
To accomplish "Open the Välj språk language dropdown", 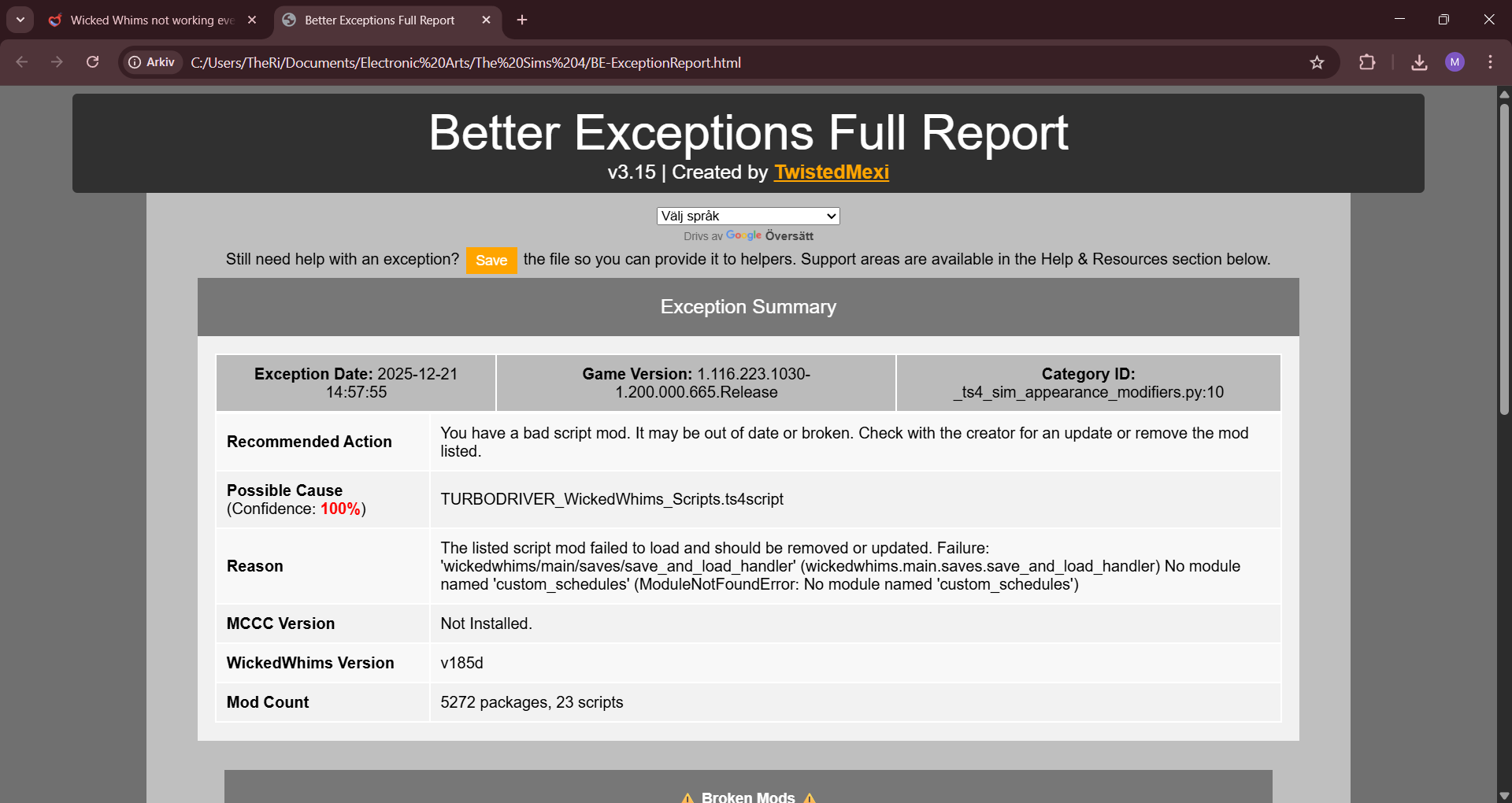I will [x=748, y=216].
